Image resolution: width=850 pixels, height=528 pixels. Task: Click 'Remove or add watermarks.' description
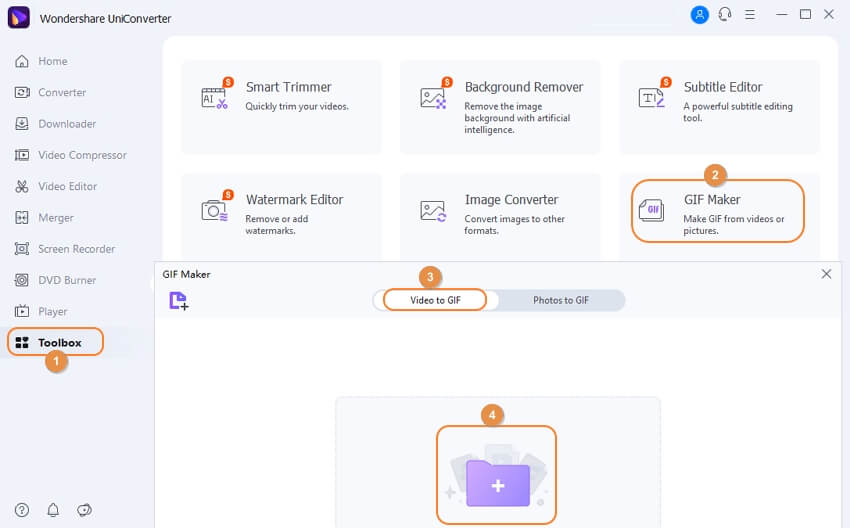pyautogui.click(x=276, y=224)
